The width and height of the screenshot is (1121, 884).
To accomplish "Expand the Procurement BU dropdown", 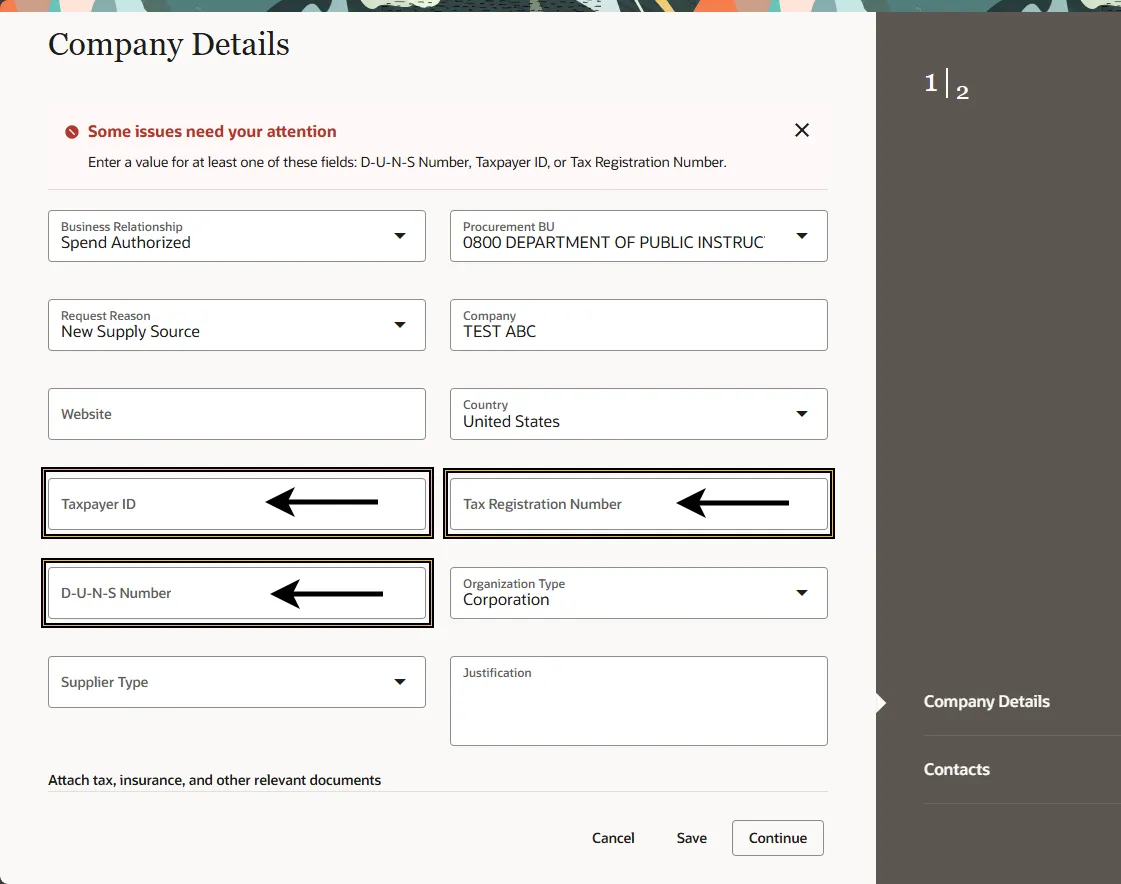I will pos(801,236).
